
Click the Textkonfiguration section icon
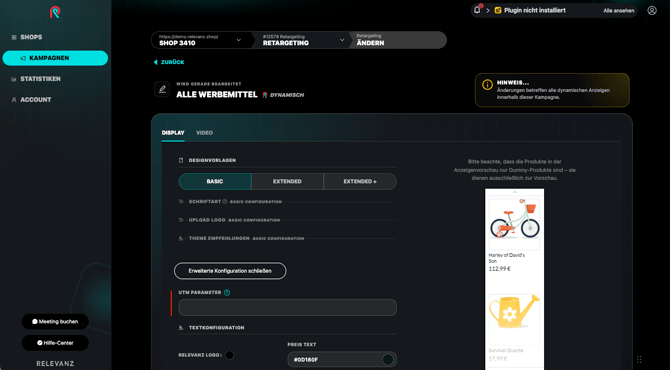coord(181,328)
